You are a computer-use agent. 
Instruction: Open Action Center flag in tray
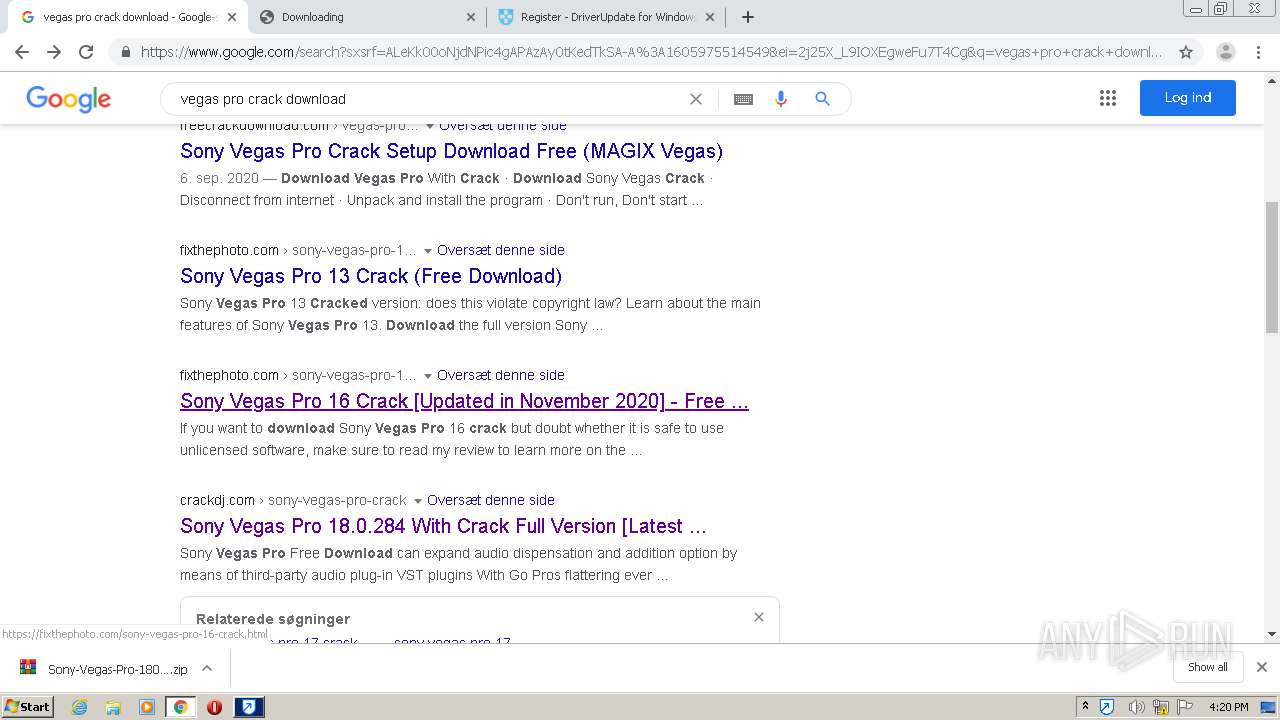(x=1183, y=707)
